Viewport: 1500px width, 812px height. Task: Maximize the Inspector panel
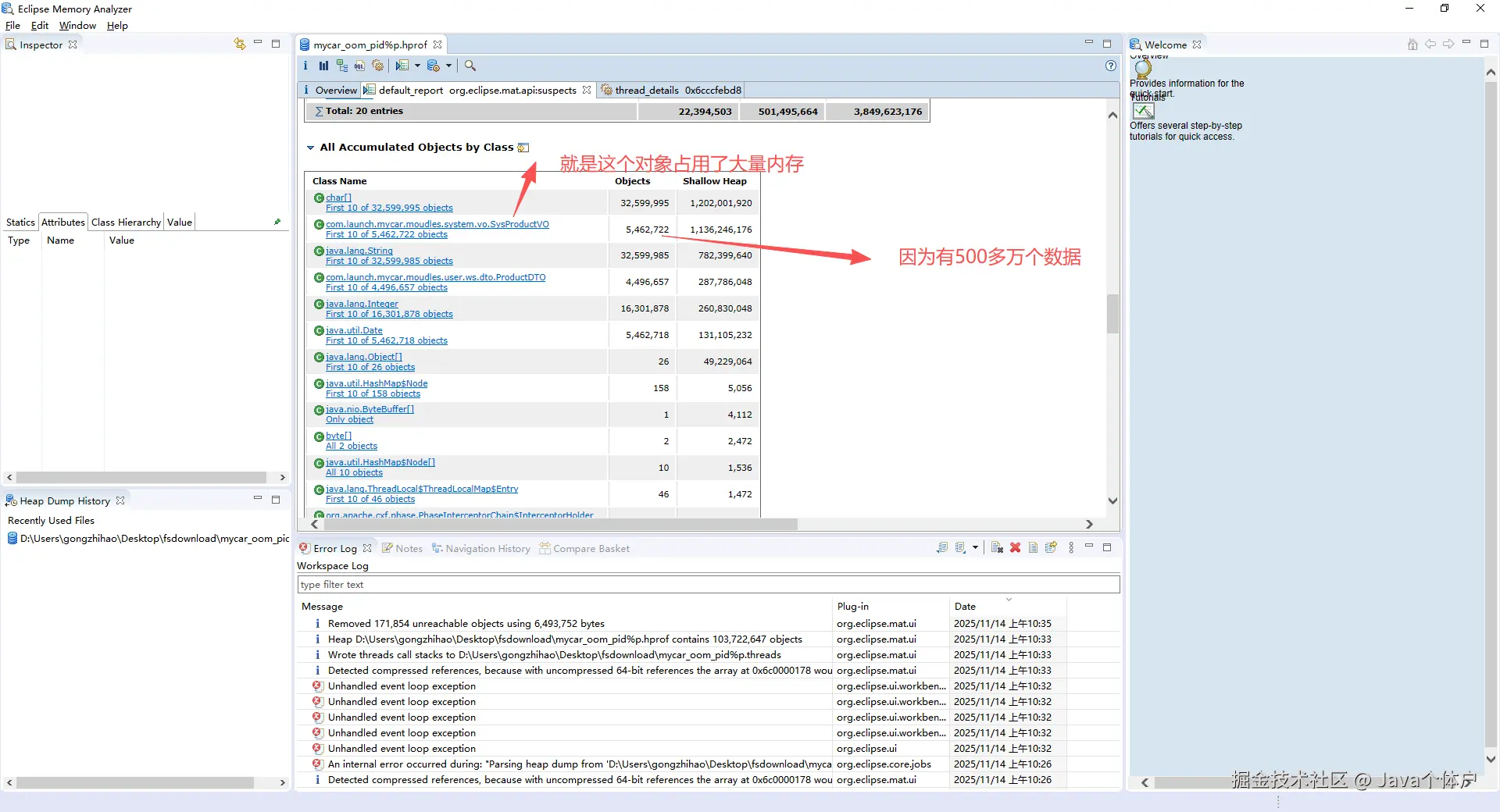276,44
